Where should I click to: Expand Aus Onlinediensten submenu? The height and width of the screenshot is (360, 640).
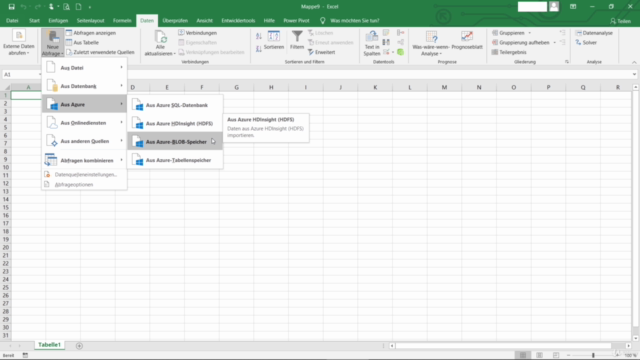[84, 123]
